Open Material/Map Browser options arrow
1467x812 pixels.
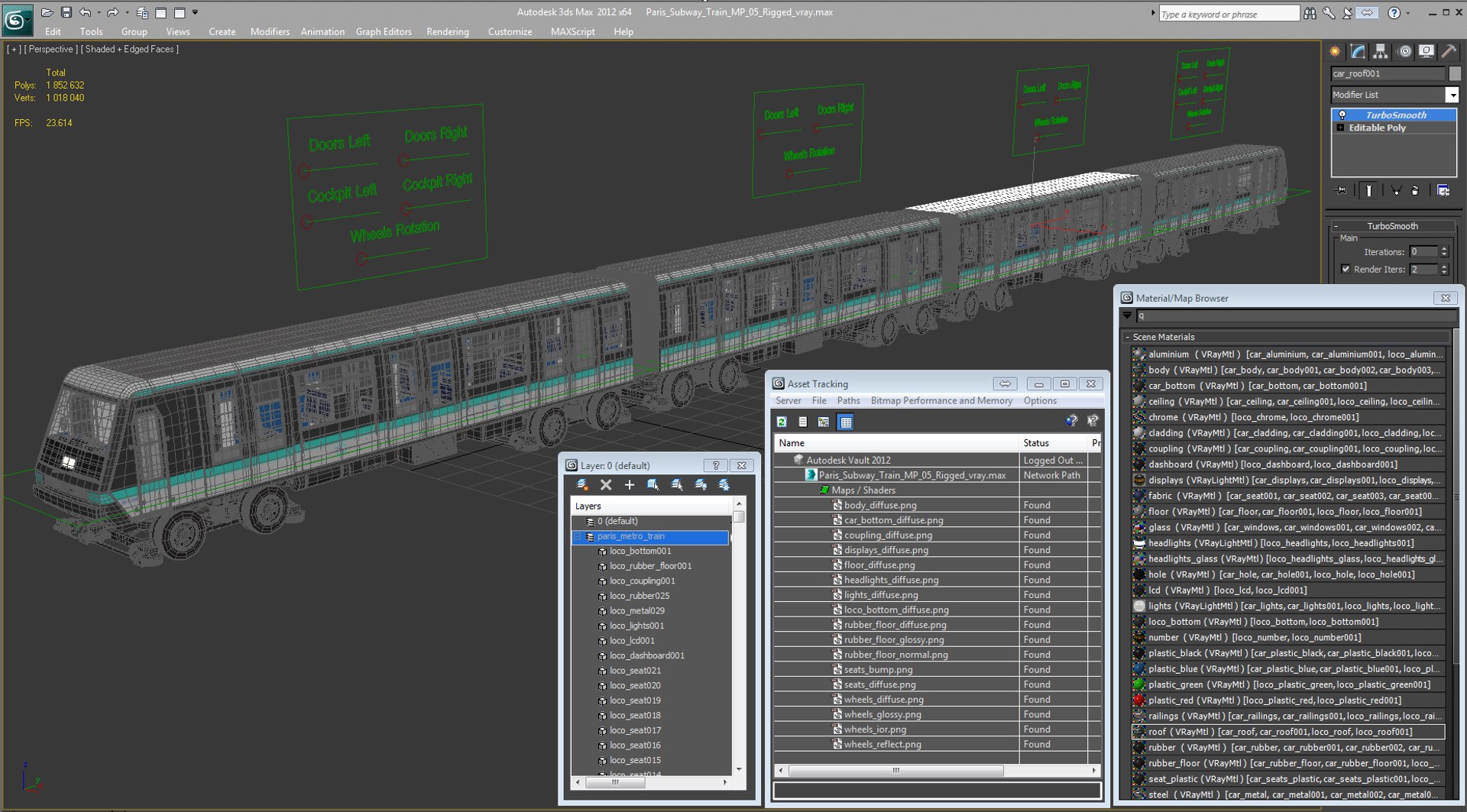tap(1127, 315)
